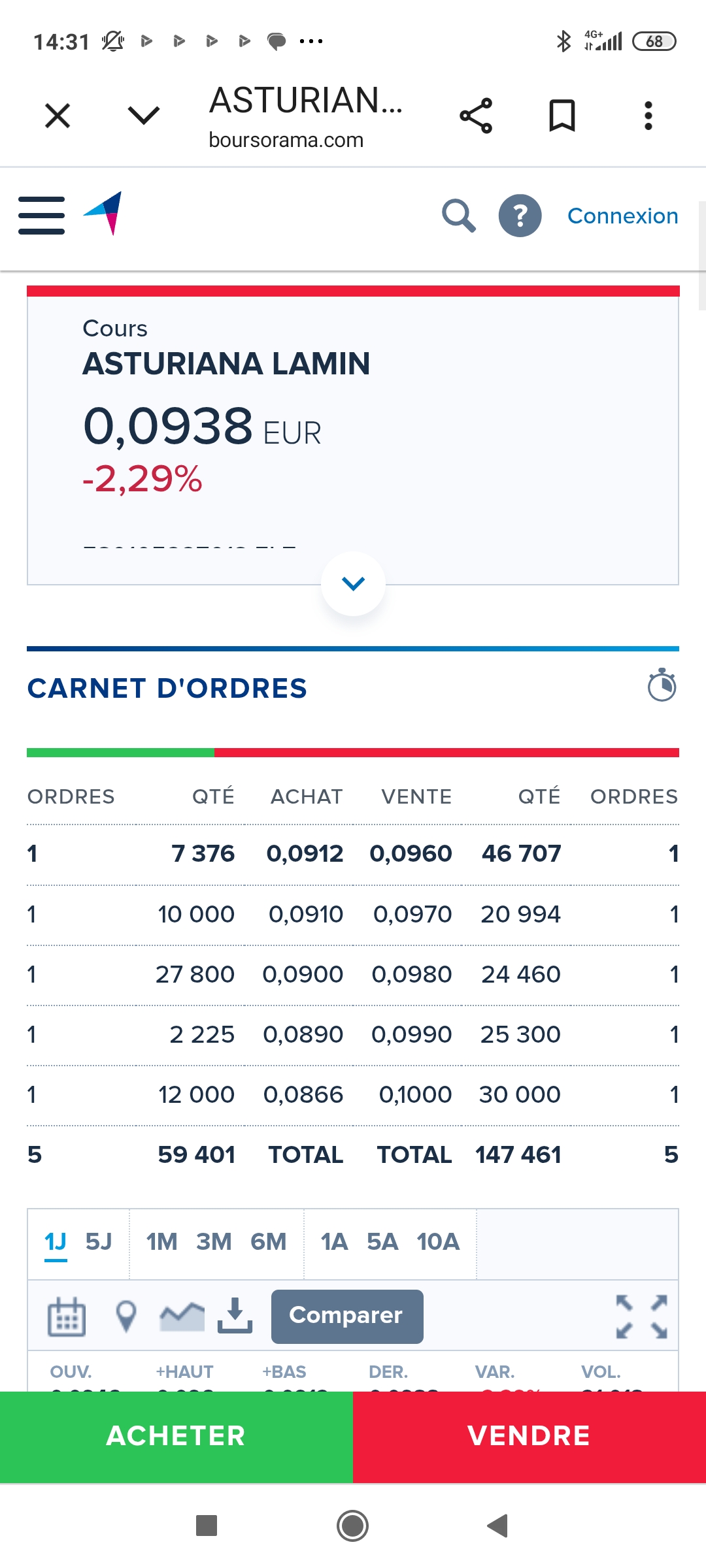Screen dimensions: 706x1568
Task: Open the chart calendar date picker
Action: tap(67, 1316)
